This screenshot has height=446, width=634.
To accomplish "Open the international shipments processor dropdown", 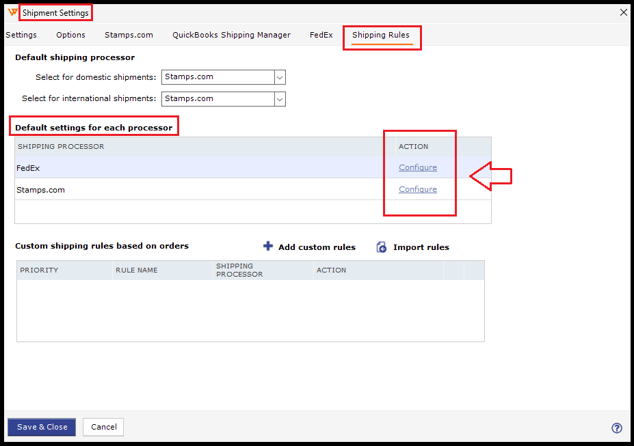I will click(x=279, y=99).
